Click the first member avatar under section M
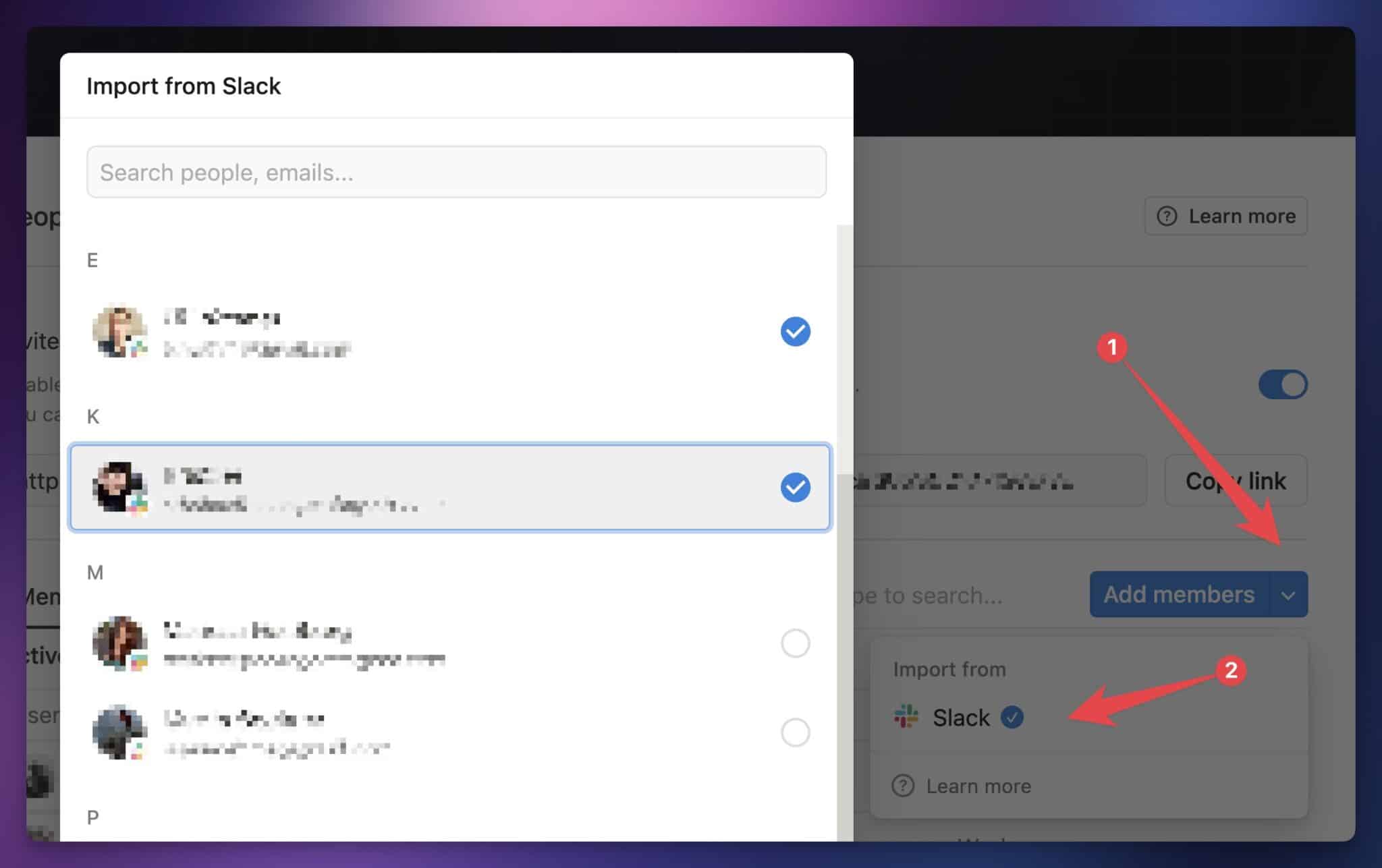The image size is (1382, 868). click(x=120, y=644)
